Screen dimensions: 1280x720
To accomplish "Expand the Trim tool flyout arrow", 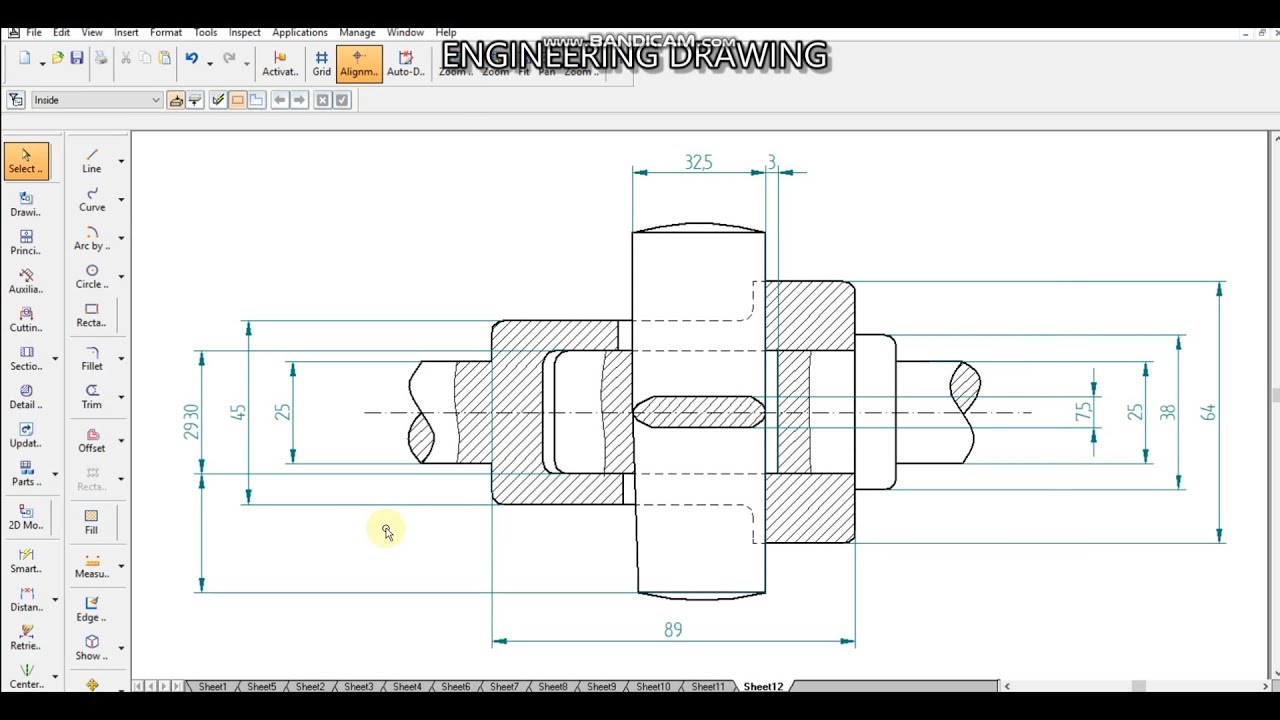I will (x=121, y=397).
